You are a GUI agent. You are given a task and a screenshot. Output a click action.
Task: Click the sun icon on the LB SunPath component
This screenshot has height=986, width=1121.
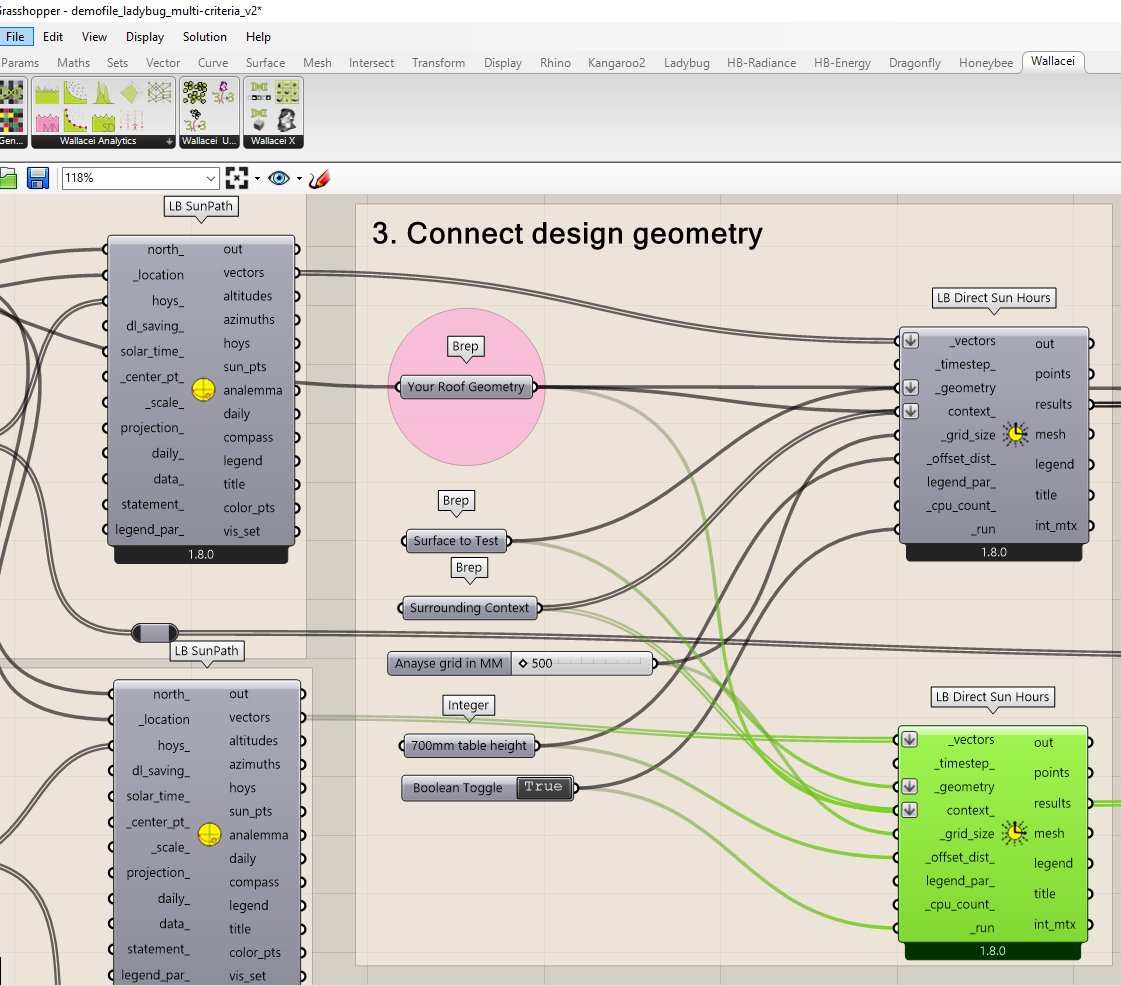point(204,389)
